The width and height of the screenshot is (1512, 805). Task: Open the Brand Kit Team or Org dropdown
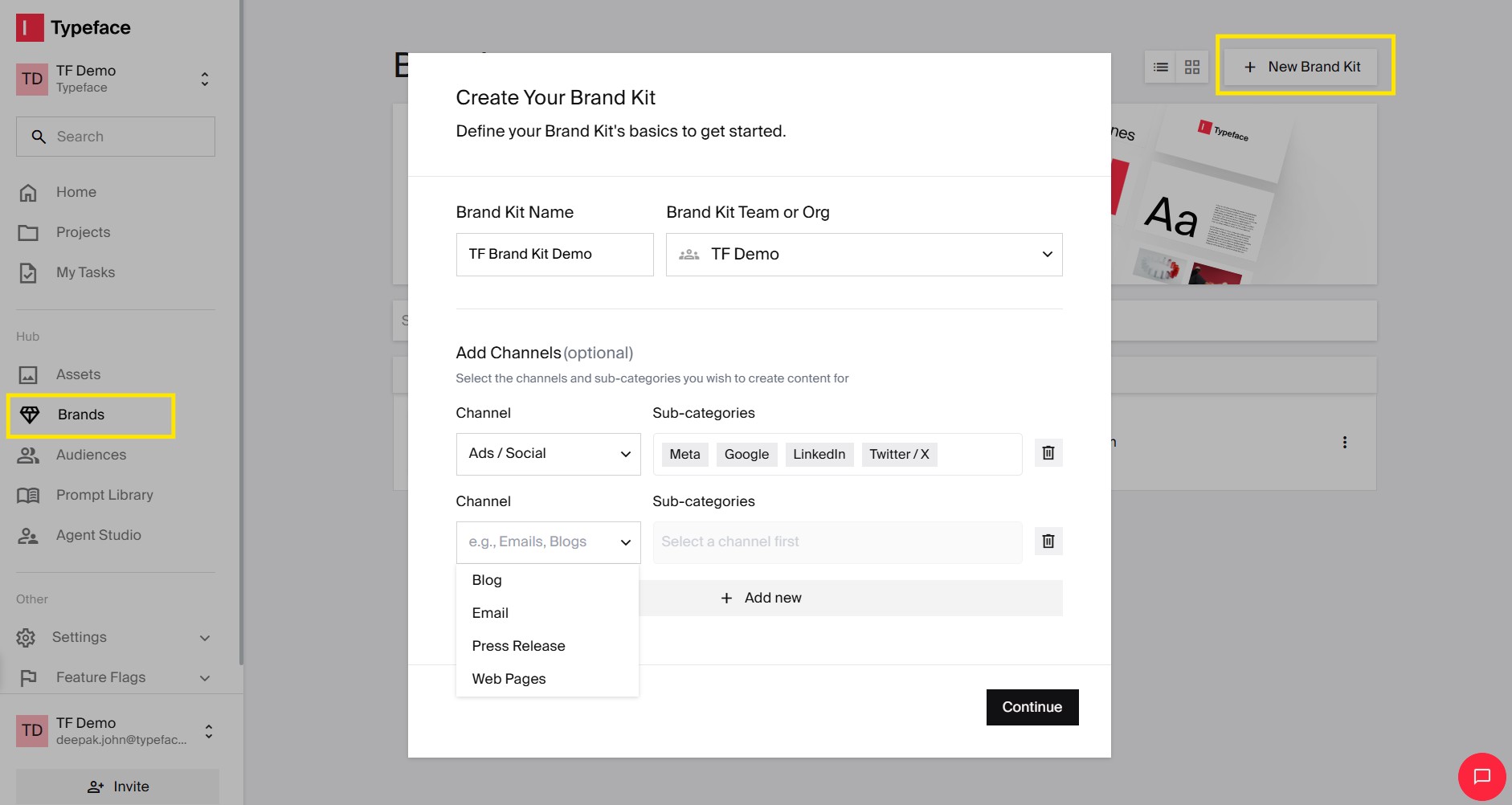[864, 255]
